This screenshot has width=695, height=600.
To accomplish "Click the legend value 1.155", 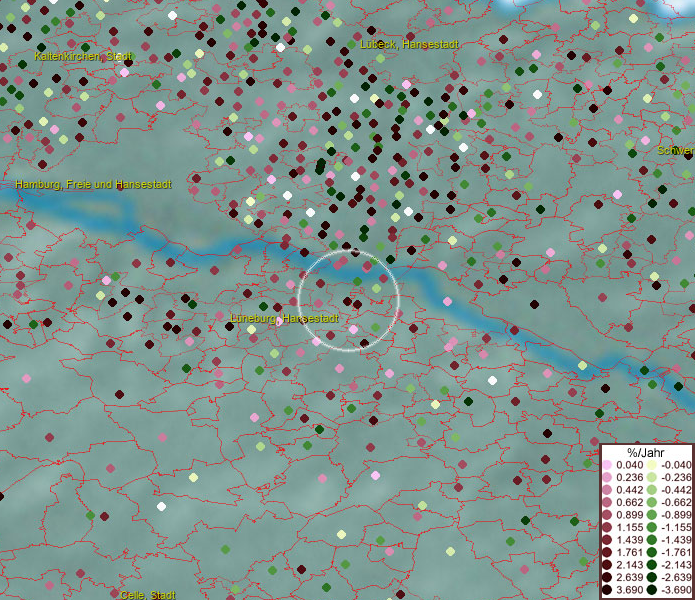I will [630, 527].
